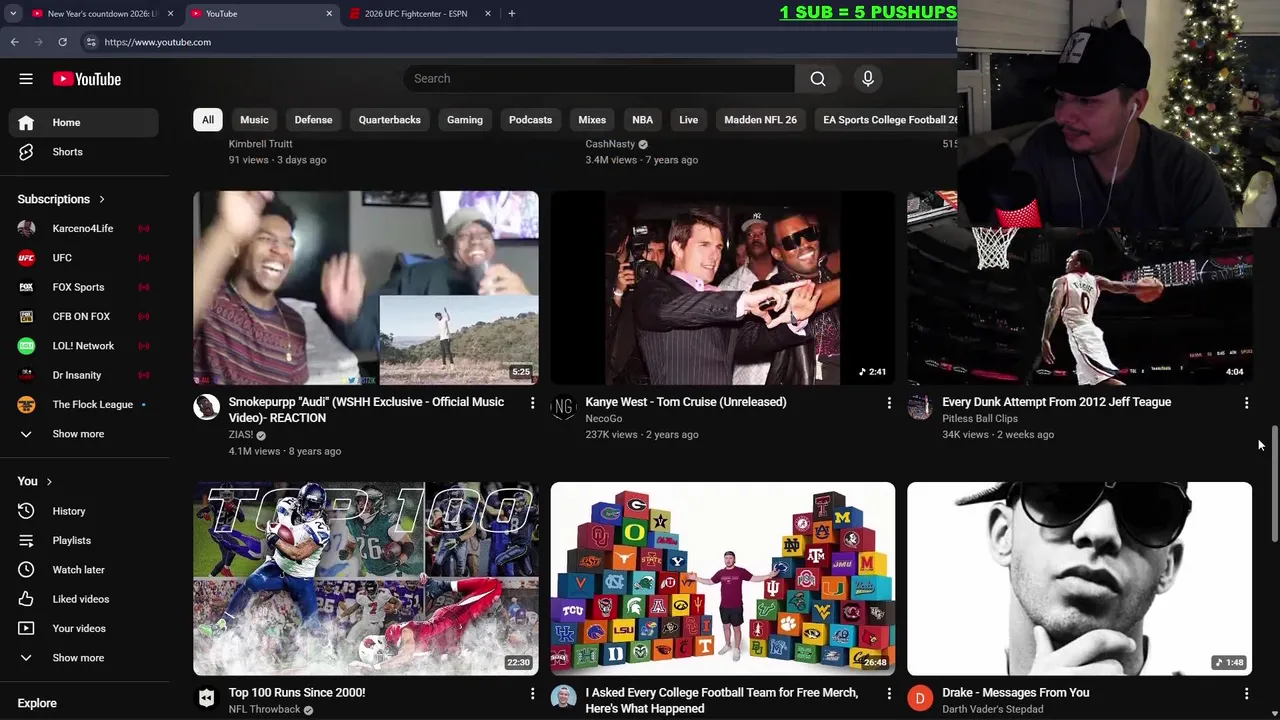
Task: Open FOX Sports subscription channel
Action: point(84,287)
